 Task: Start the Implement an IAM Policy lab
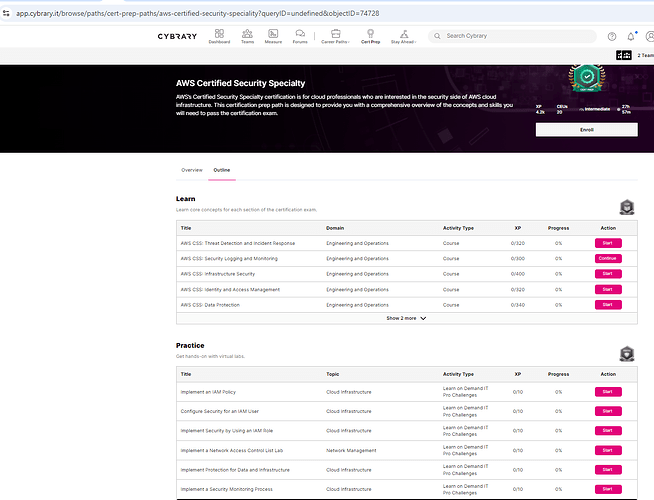point(607,392)
